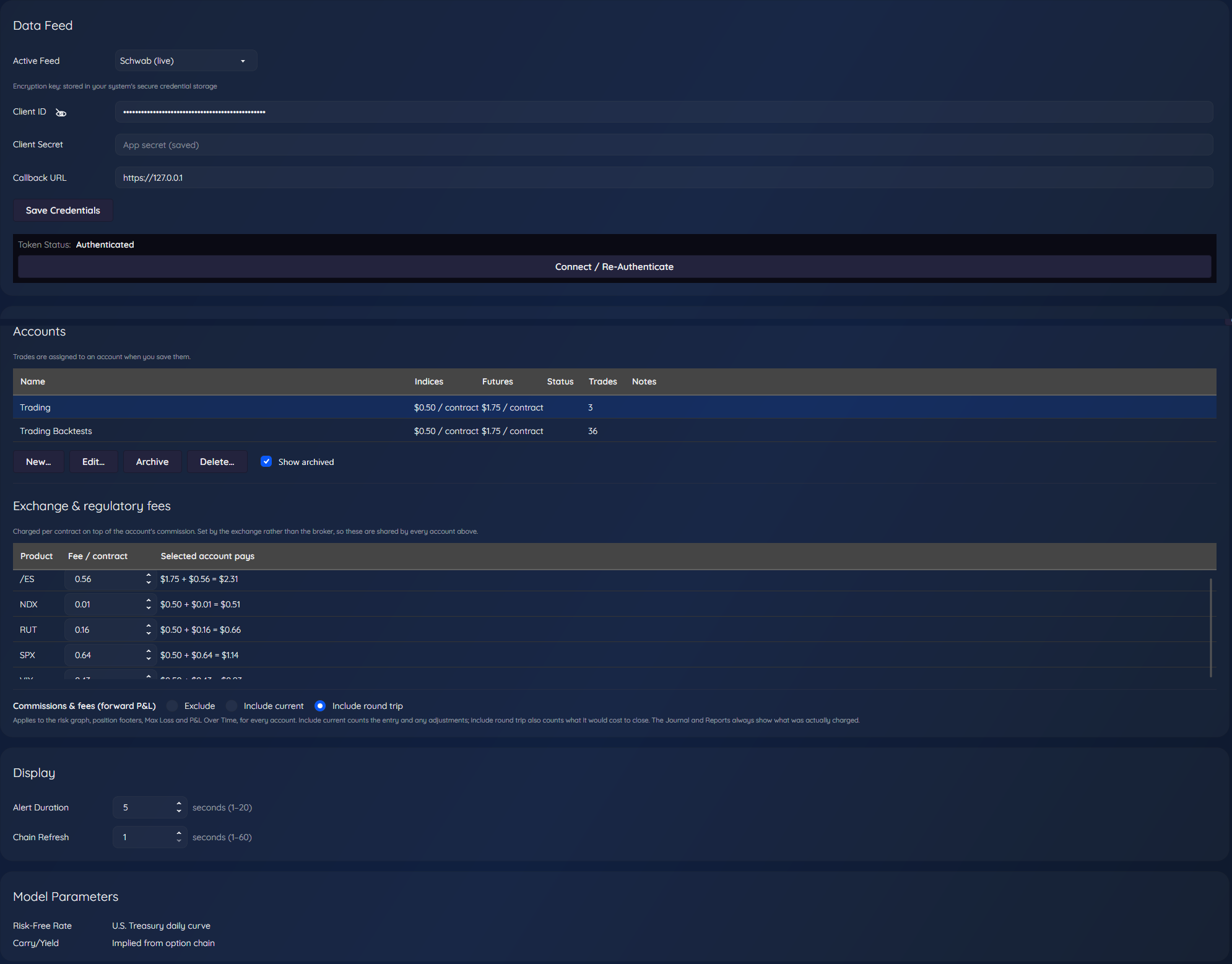Image resolution: width=1232 pixels, height=964 pixels.
Task: Select Include current radio button
Action: [232, 706]
